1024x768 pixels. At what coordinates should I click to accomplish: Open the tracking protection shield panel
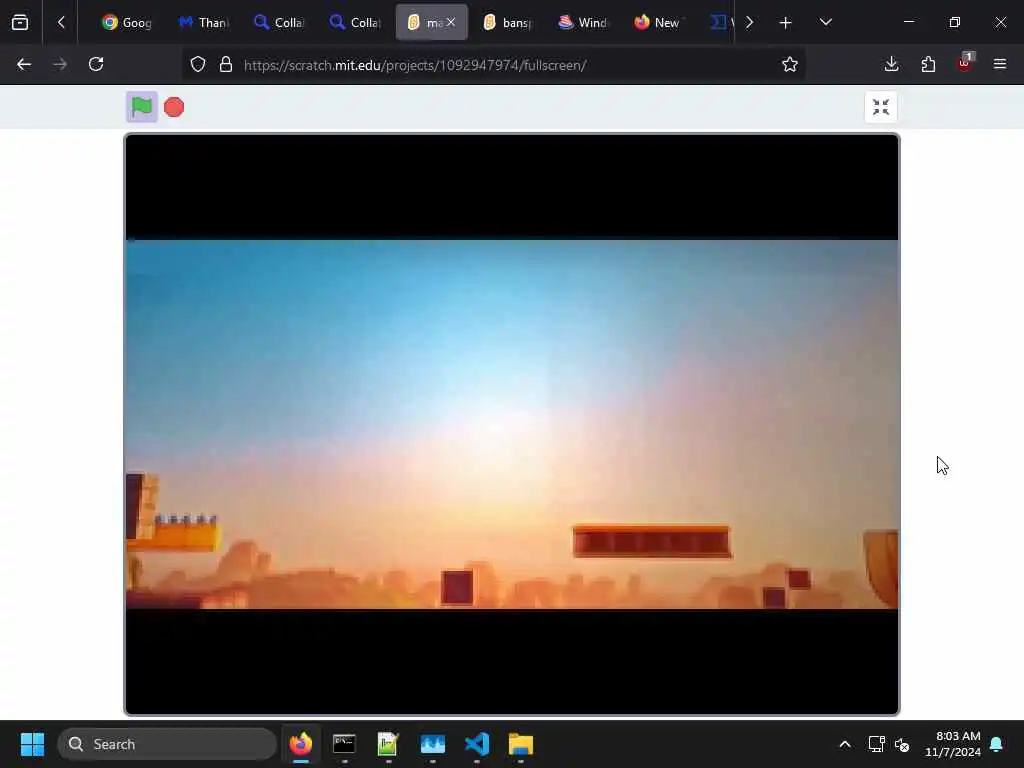pyautogui.click(x=198, y=65)
